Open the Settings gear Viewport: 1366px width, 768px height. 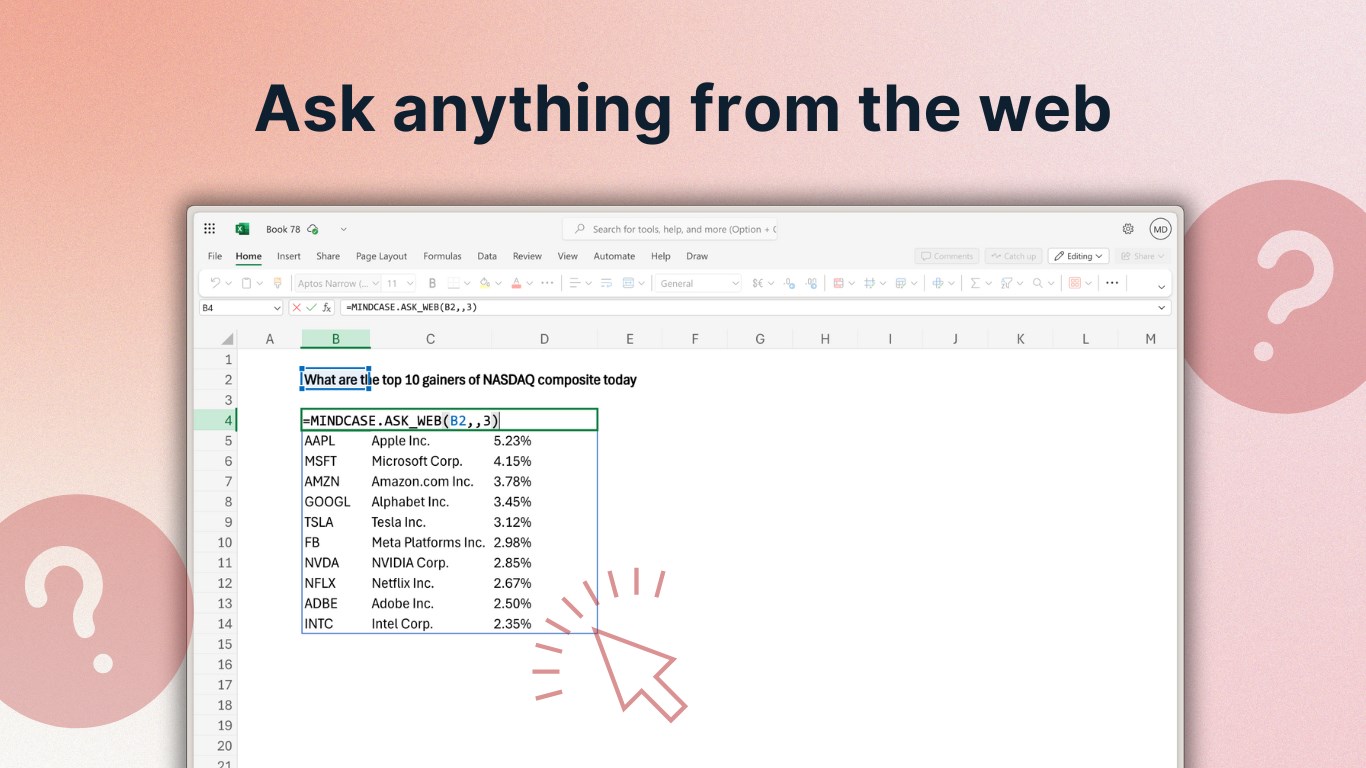[x=1128, y=229]
